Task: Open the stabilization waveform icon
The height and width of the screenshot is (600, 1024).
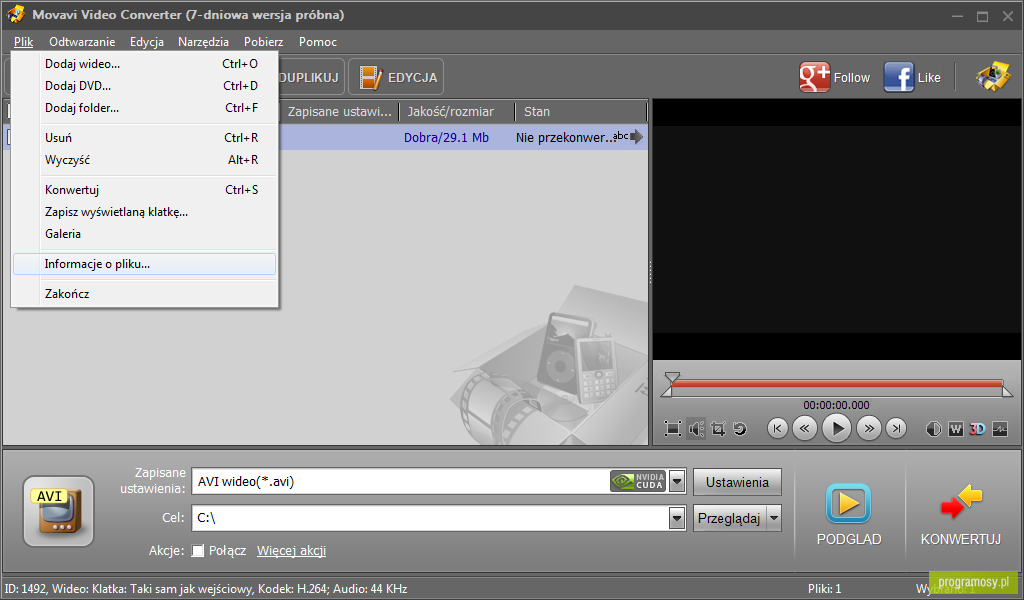Action: click(1000, 428)
